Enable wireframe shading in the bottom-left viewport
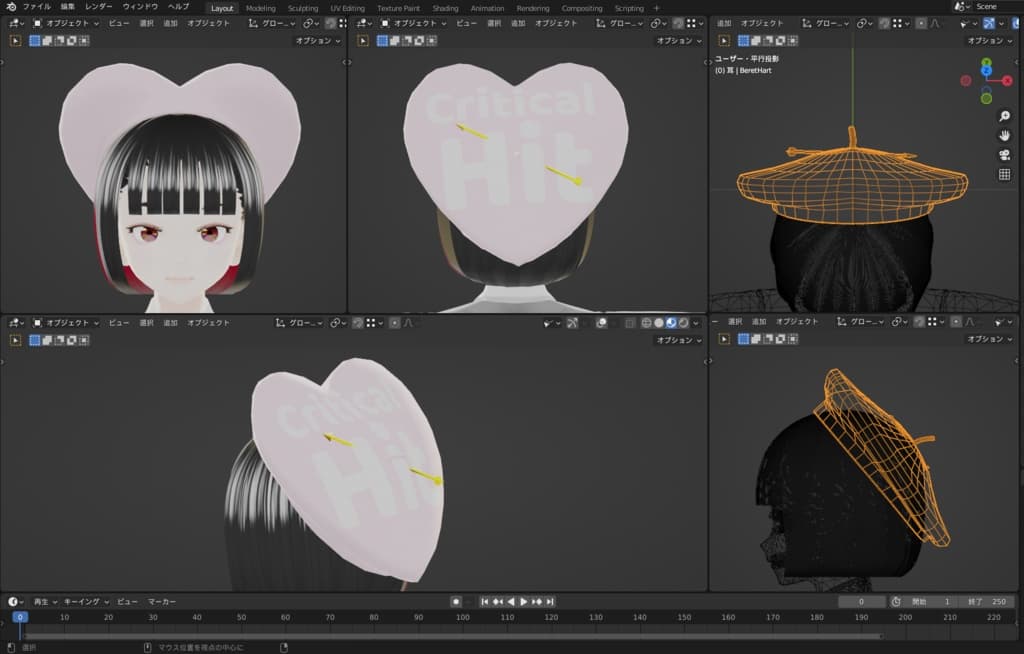Screen dimensions: 1024x654 point(646,323)
